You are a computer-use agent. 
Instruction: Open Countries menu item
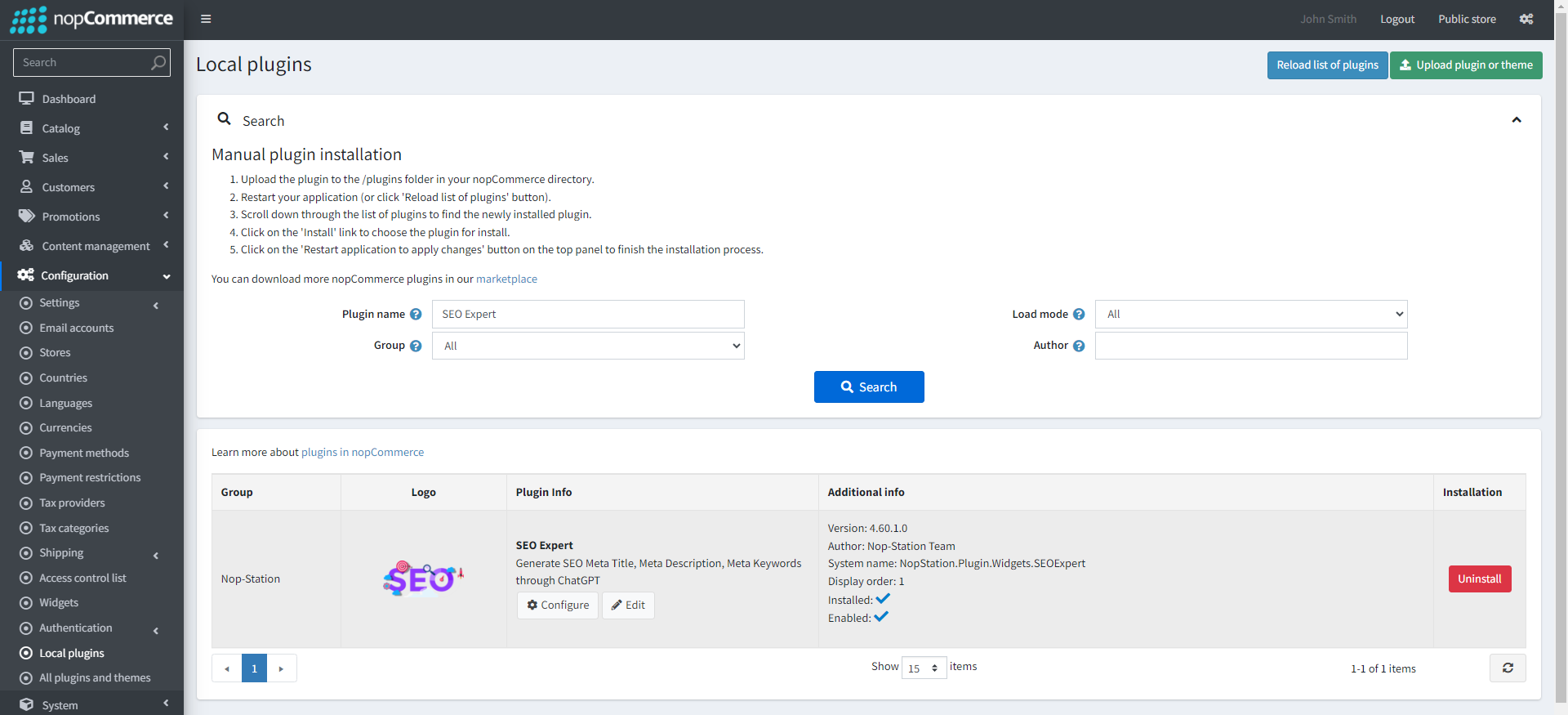(x=63, y=378)
